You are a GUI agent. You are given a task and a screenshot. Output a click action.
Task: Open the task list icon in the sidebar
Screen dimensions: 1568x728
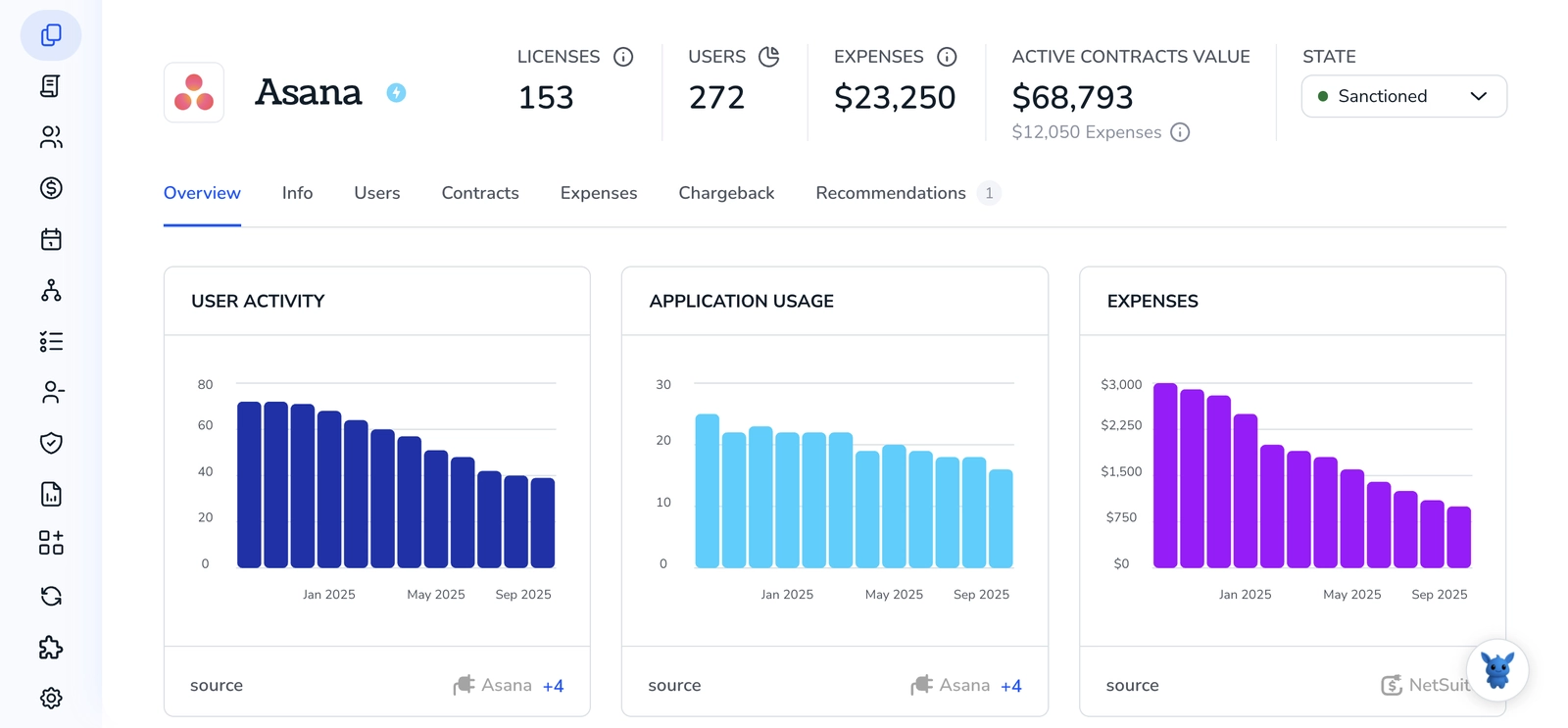[51, 341]
